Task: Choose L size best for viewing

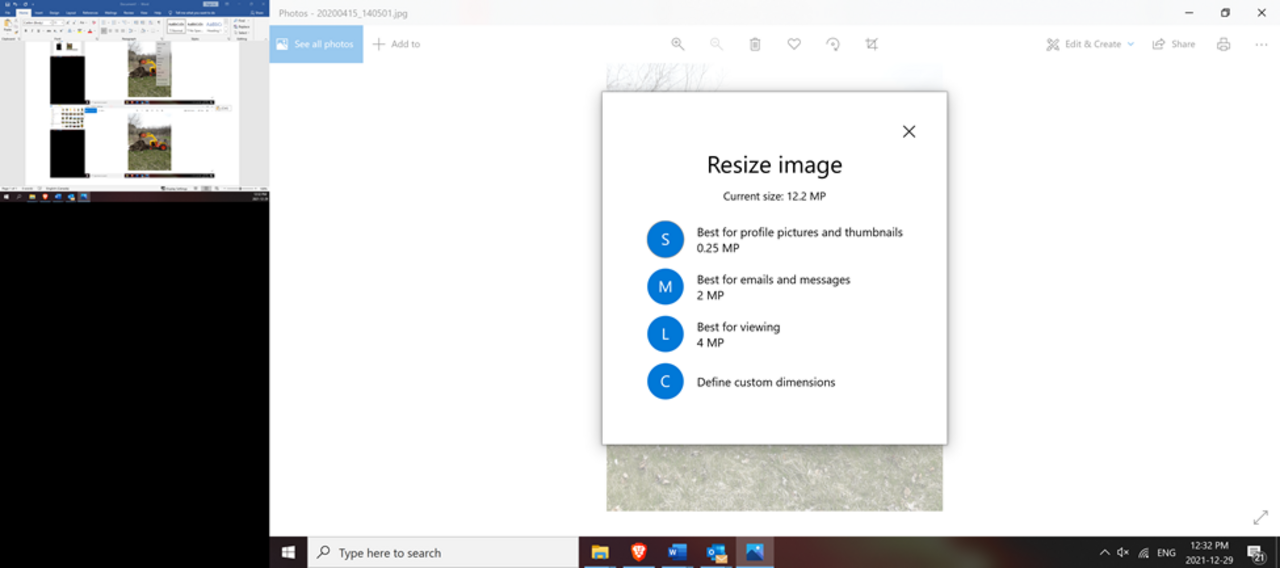Action: 665,334
